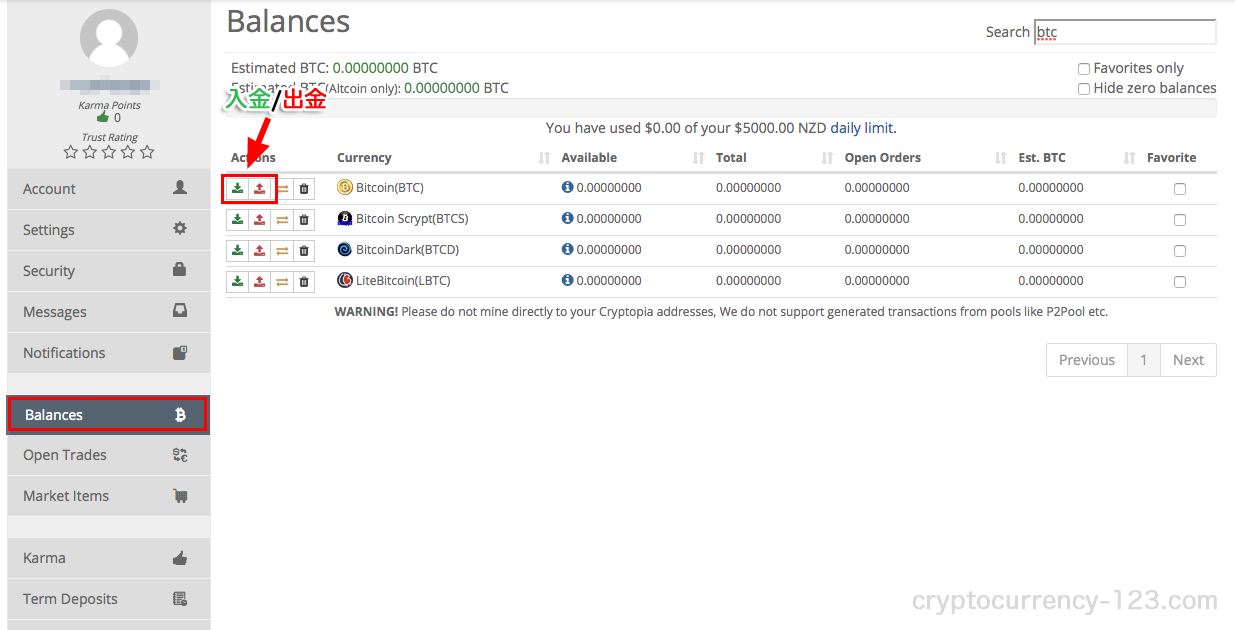Toggle favorite for LiteBitcoin(LBTC)
1235x630 pixels.
pyautogui.click(x=1180, y=282)
